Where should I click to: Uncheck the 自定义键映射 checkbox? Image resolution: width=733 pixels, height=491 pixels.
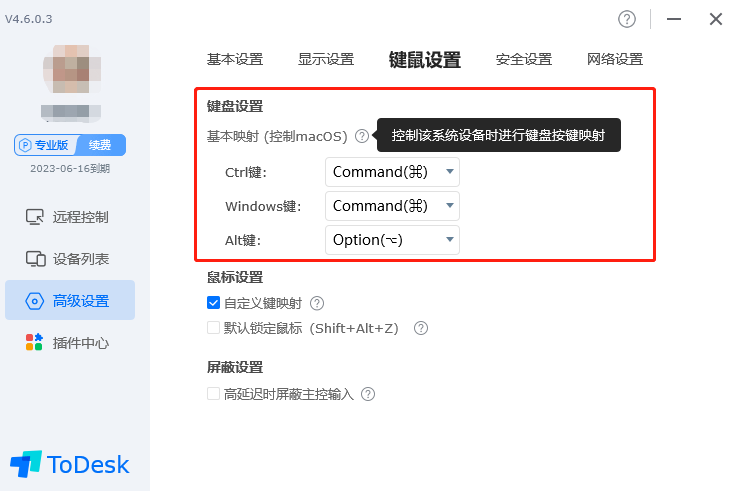pyautogui.click(x=213, y=303)
